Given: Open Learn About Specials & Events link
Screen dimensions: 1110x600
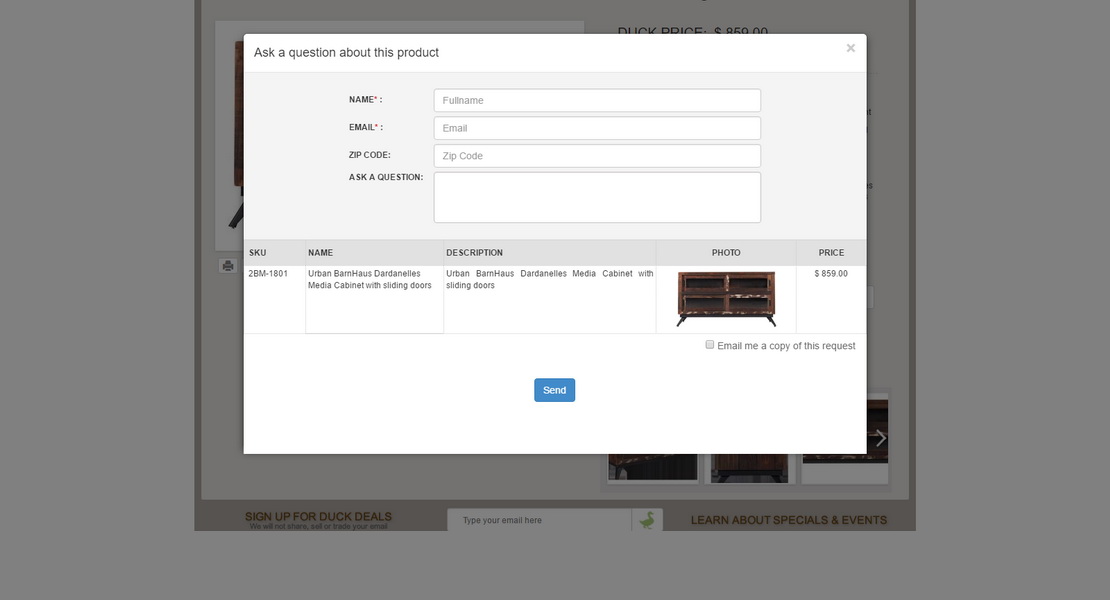Looking at the screenshot, I should point(788,520).
